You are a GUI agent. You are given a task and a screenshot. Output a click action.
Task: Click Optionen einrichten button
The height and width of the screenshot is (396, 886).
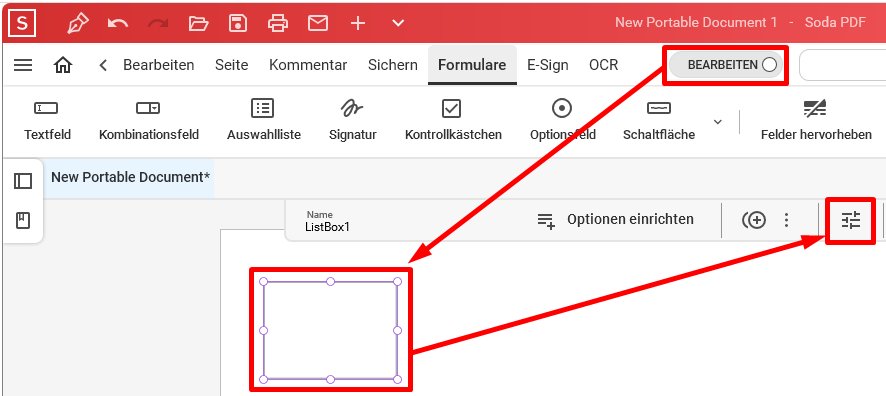(x=615, y=220)
